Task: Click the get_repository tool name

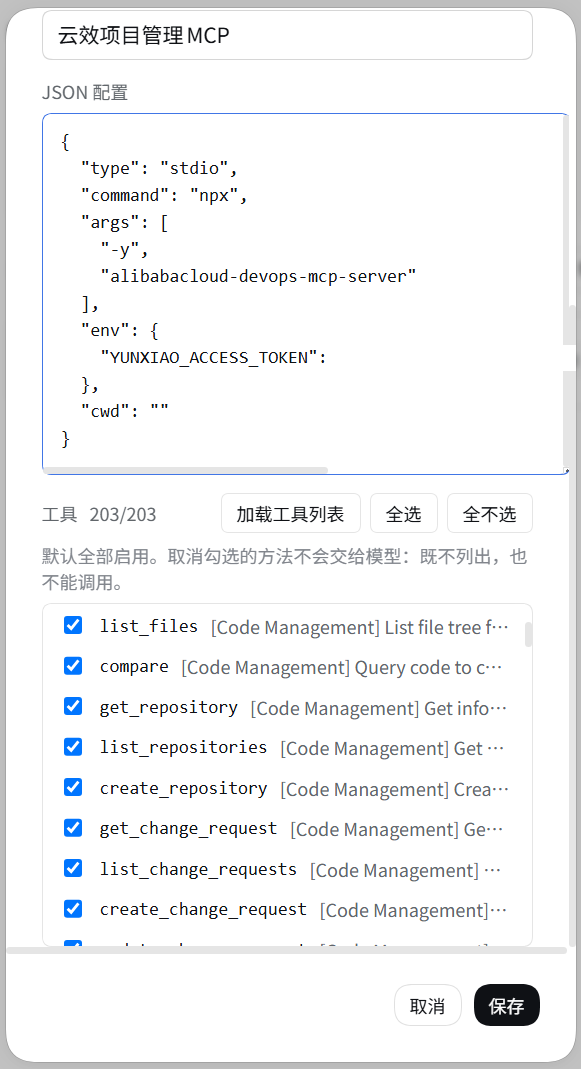Action: click(168, 708)
